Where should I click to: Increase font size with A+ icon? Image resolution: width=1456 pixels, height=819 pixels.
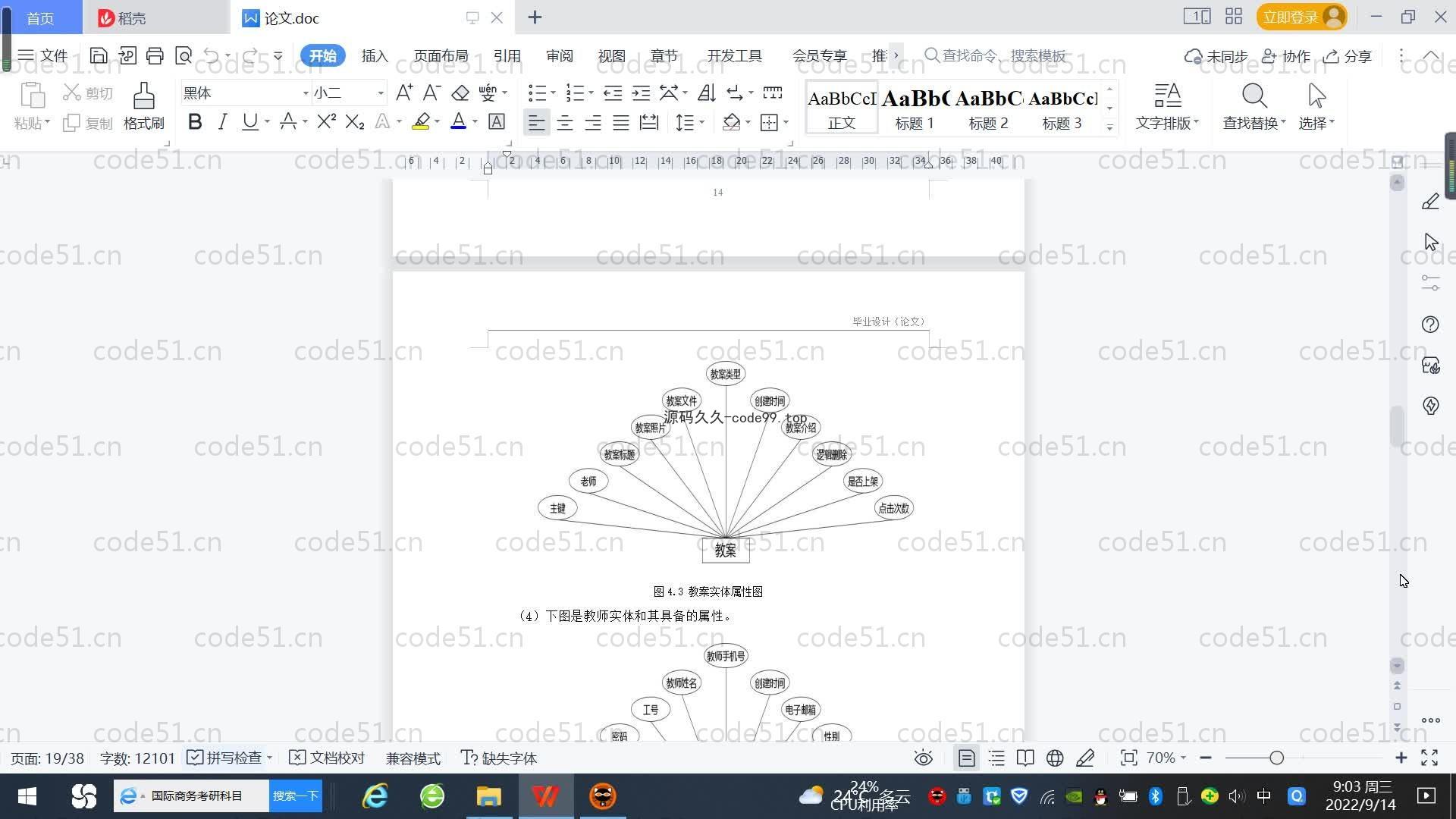(404, 93)
